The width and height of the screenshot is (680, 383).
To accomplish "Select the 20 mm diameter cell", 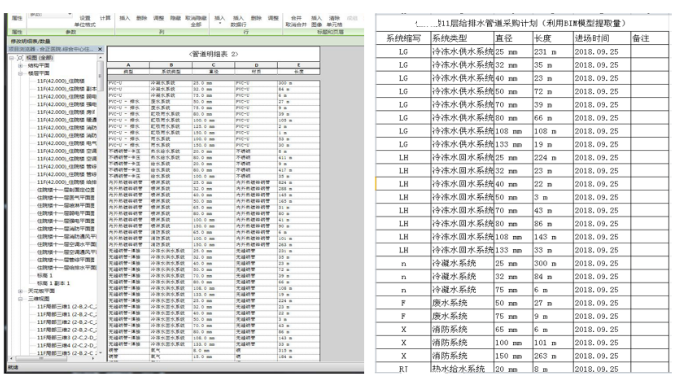I will (513, 369).
